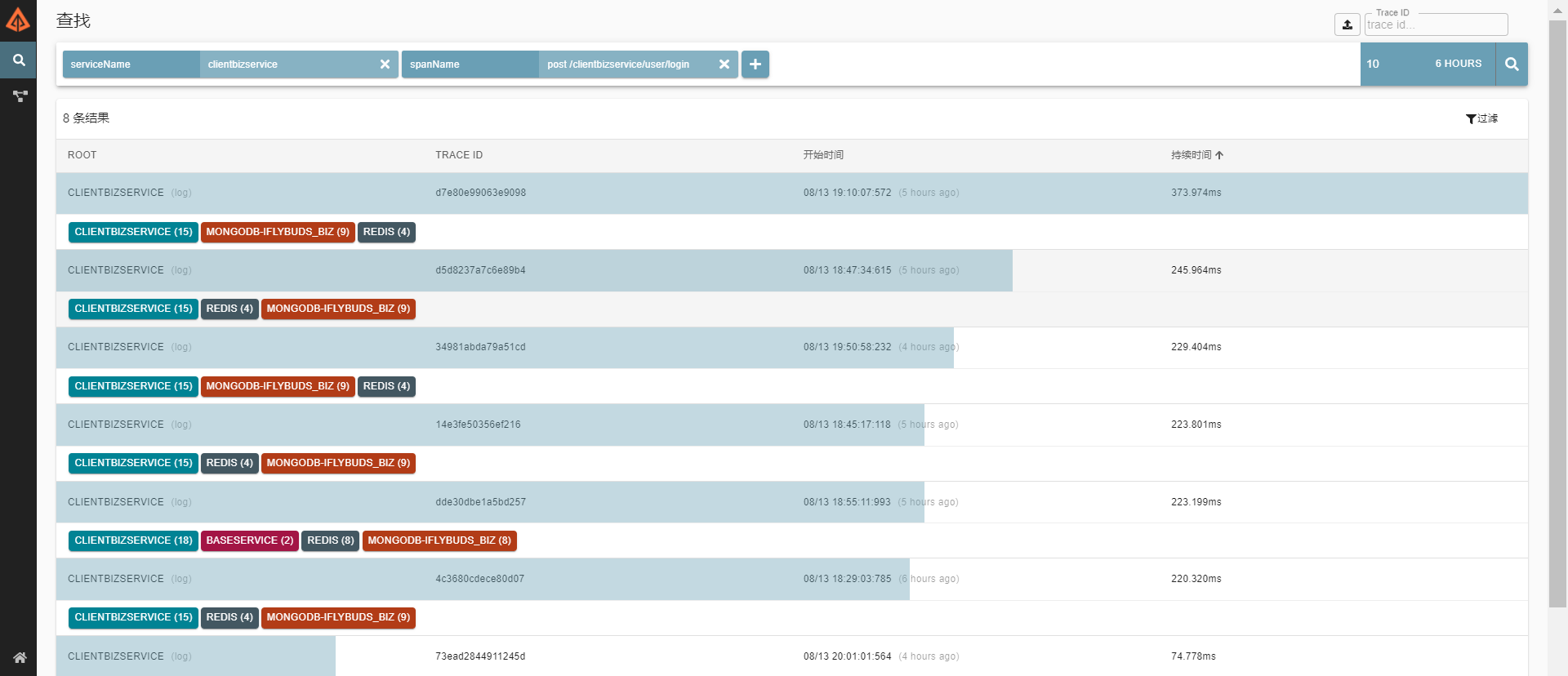
Task: Type in the Trace ID input field
Action: click(1435, 25)
